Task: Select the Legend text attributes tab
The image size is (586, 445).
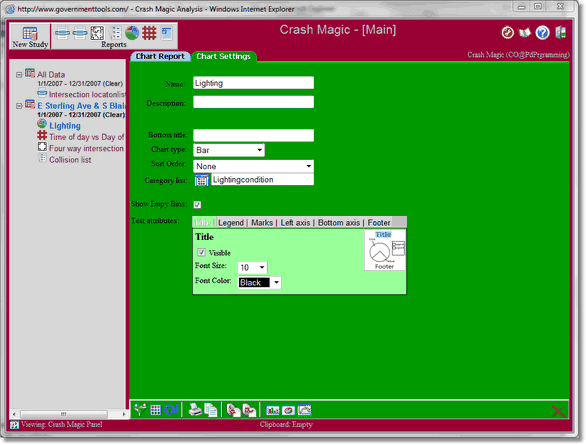Action: tap(231, 223)
